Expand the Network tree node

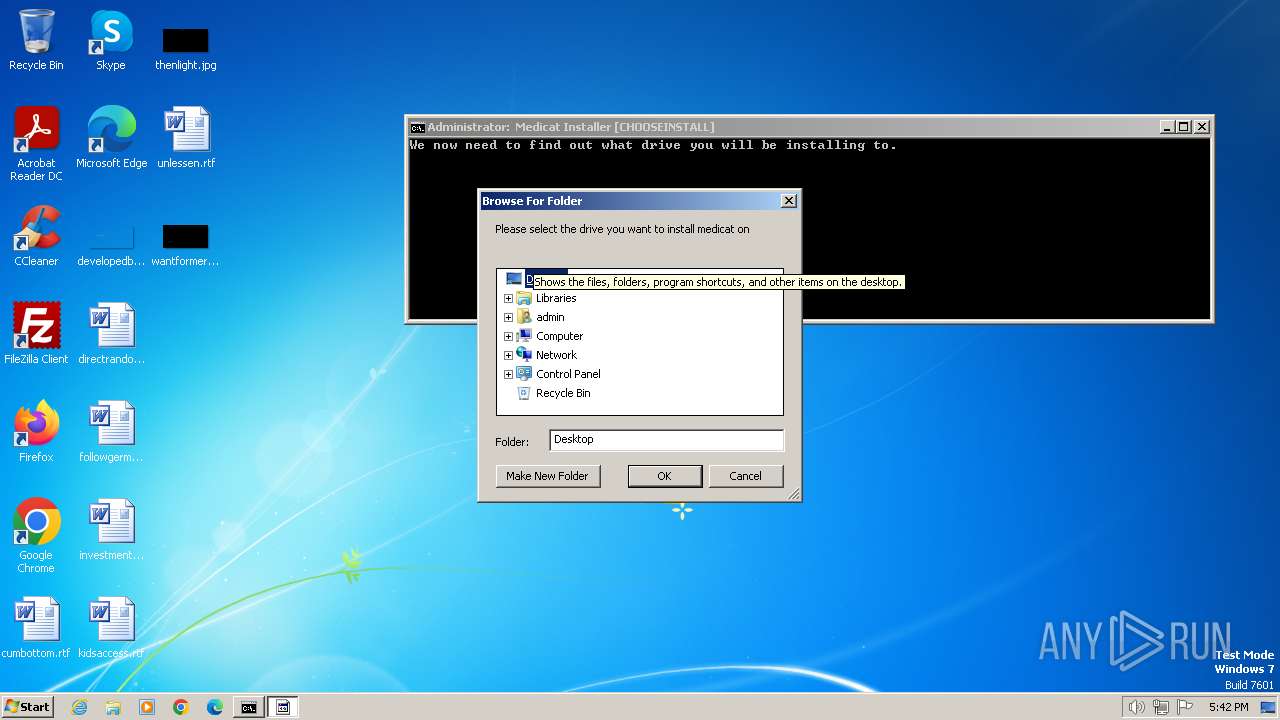click(508, 355)
